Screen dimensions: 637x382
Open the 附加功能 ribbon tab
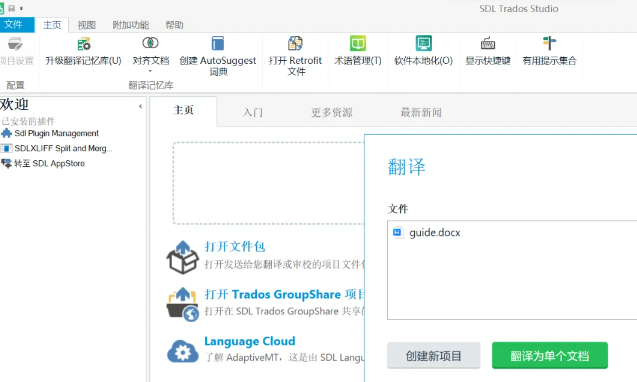pos(131,25)
